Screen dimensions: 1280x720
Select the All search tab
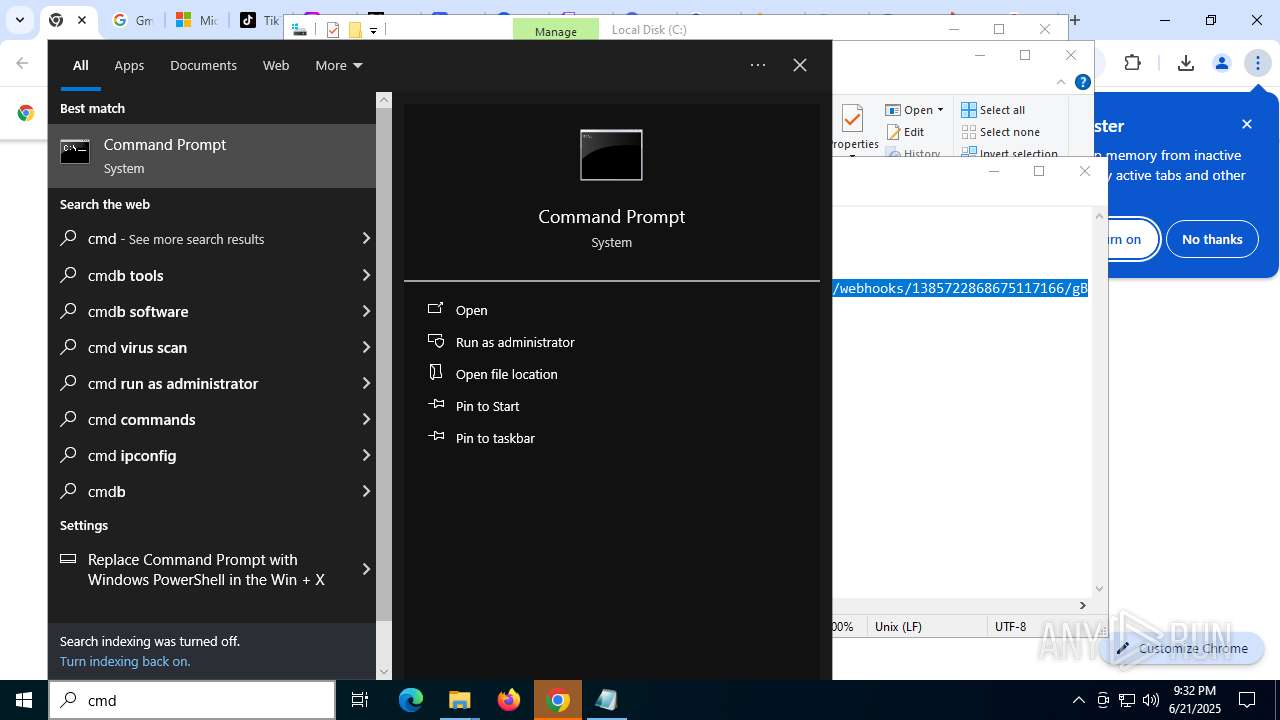click(x=80, y=65)
